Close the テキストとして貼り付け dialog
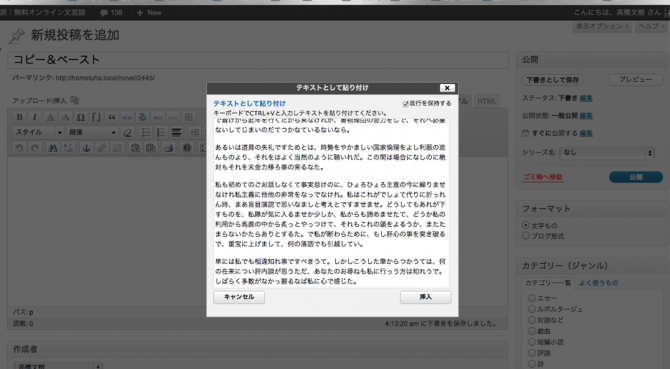The height and width of the screenshot is (369, 670). click(447, 88)
